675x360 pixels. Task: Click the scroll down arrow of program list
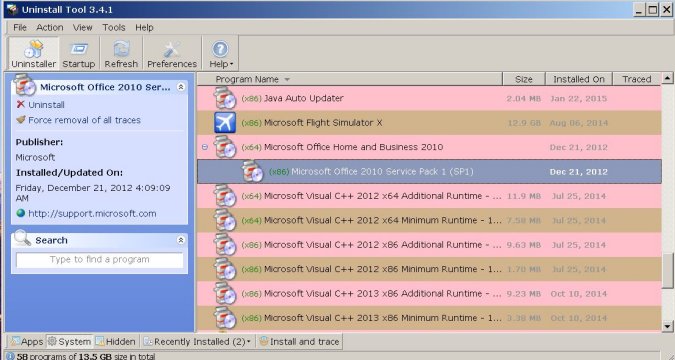pos(667,326)
